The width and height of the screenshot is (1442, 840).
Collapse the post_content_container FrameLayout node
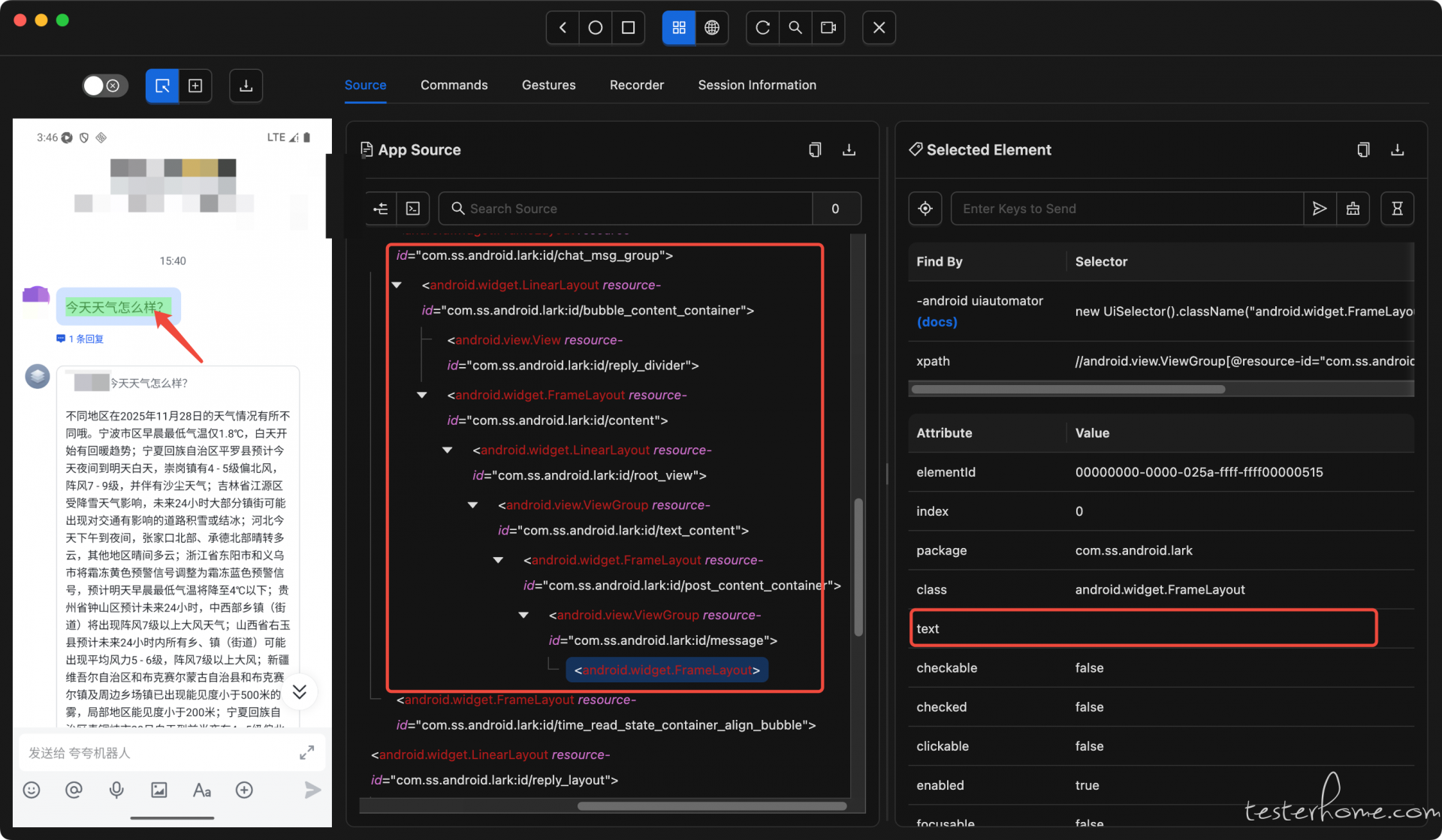[x=498, y=560]
